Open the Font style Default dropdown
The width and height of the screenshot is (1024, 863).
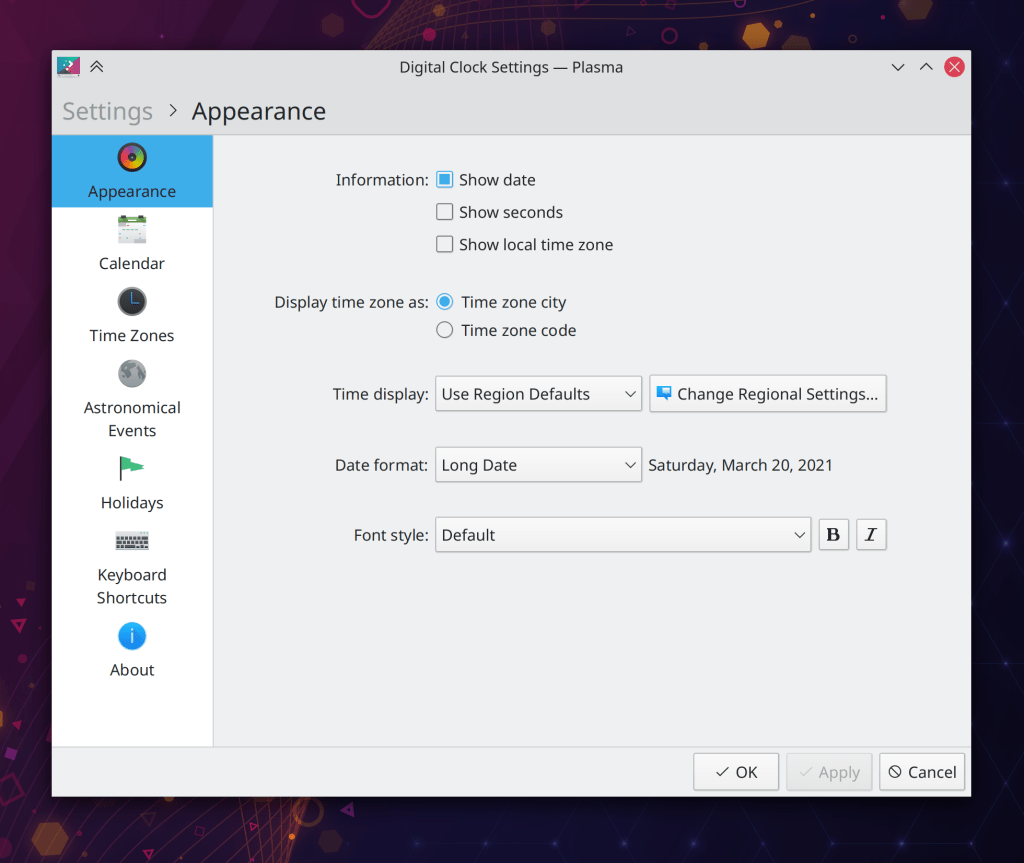coord(622,535)
